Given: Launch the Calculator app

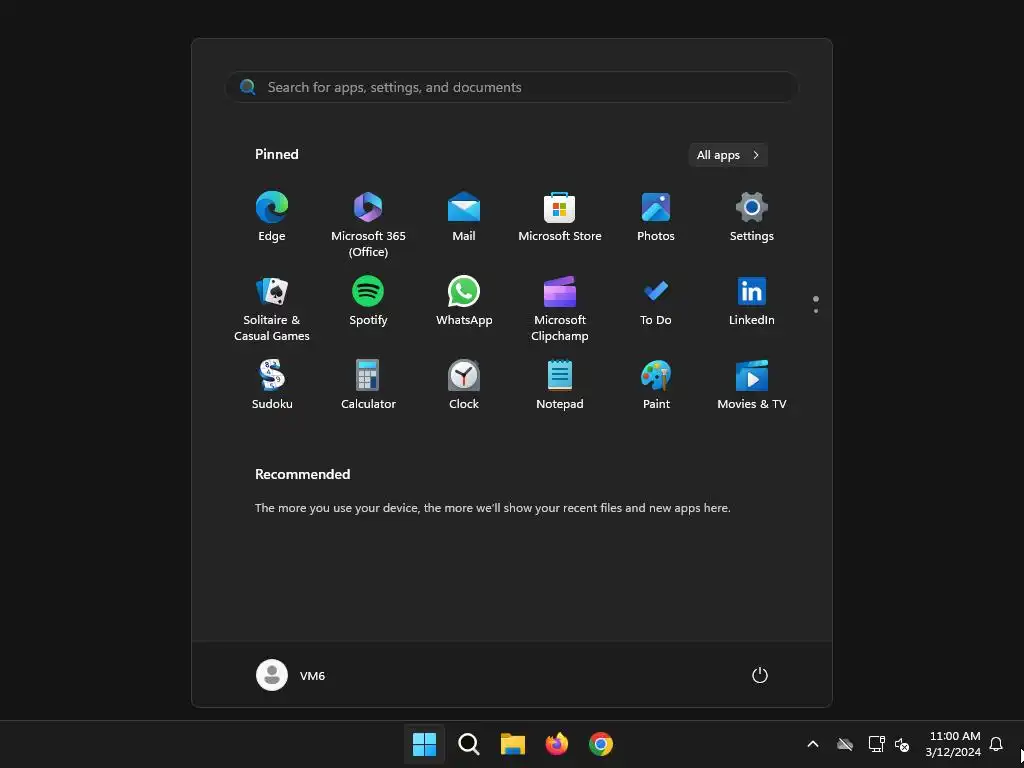Looking at the screenshot, I should tap(368, 385).
